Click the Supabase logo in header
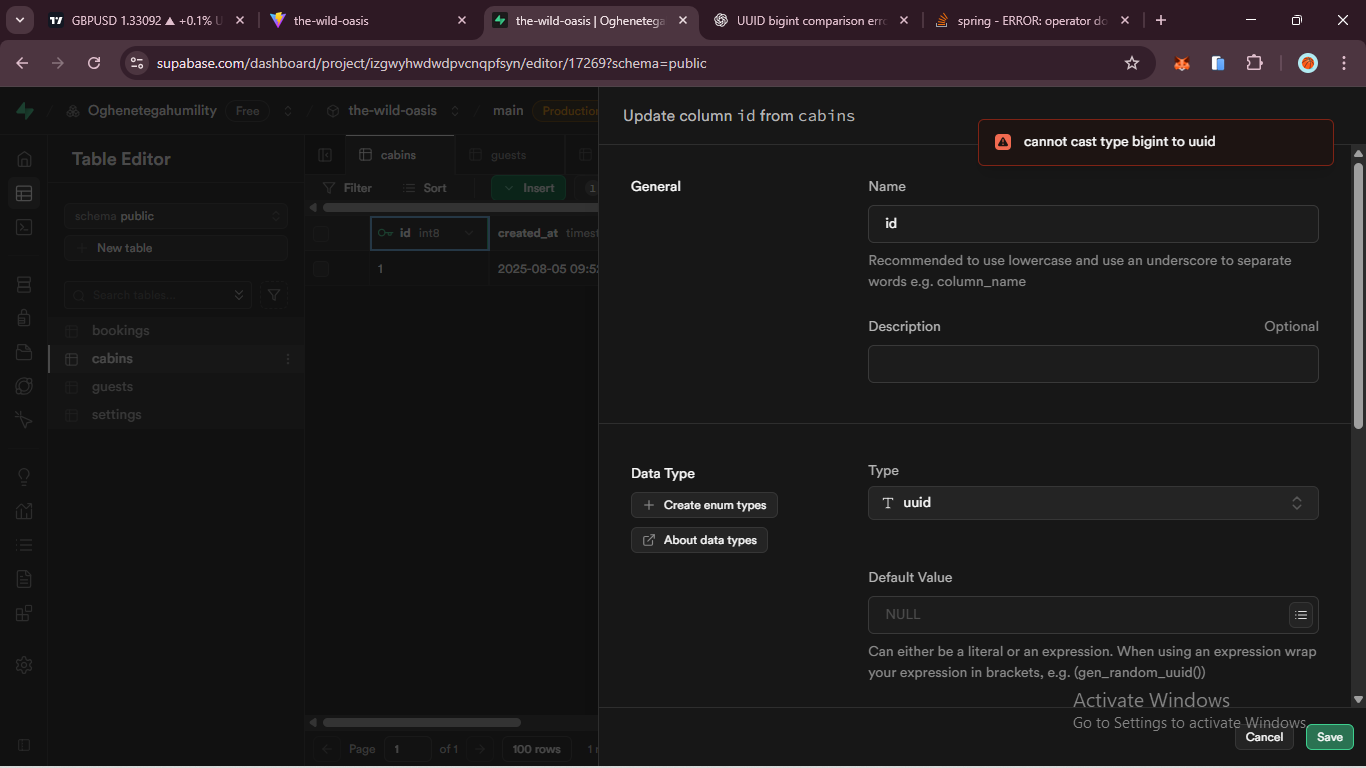The width and height of the screenshot is (1366, 768). (25, 111)
